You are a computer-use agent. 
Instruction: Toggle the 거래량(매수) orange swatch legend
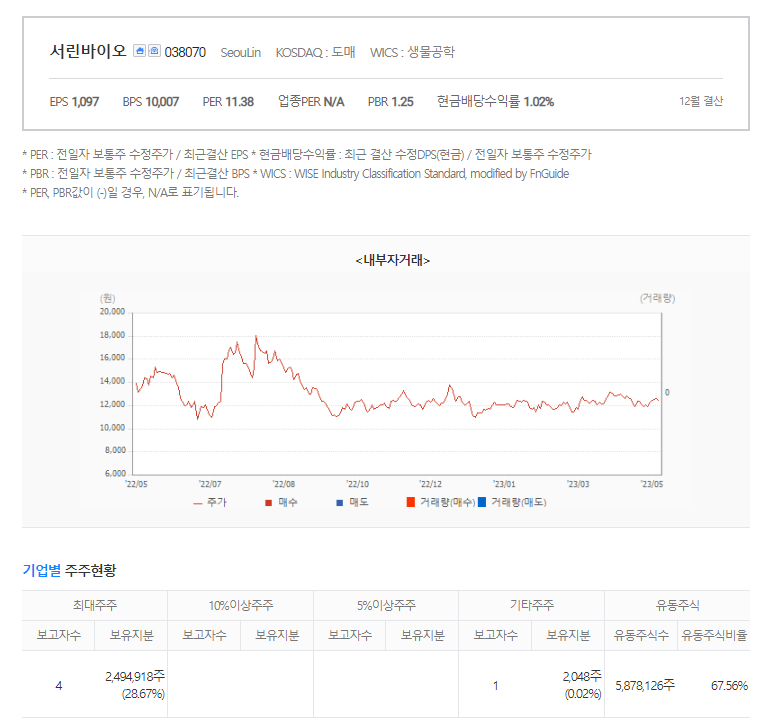pyautogui.click(x=441, y=502)
